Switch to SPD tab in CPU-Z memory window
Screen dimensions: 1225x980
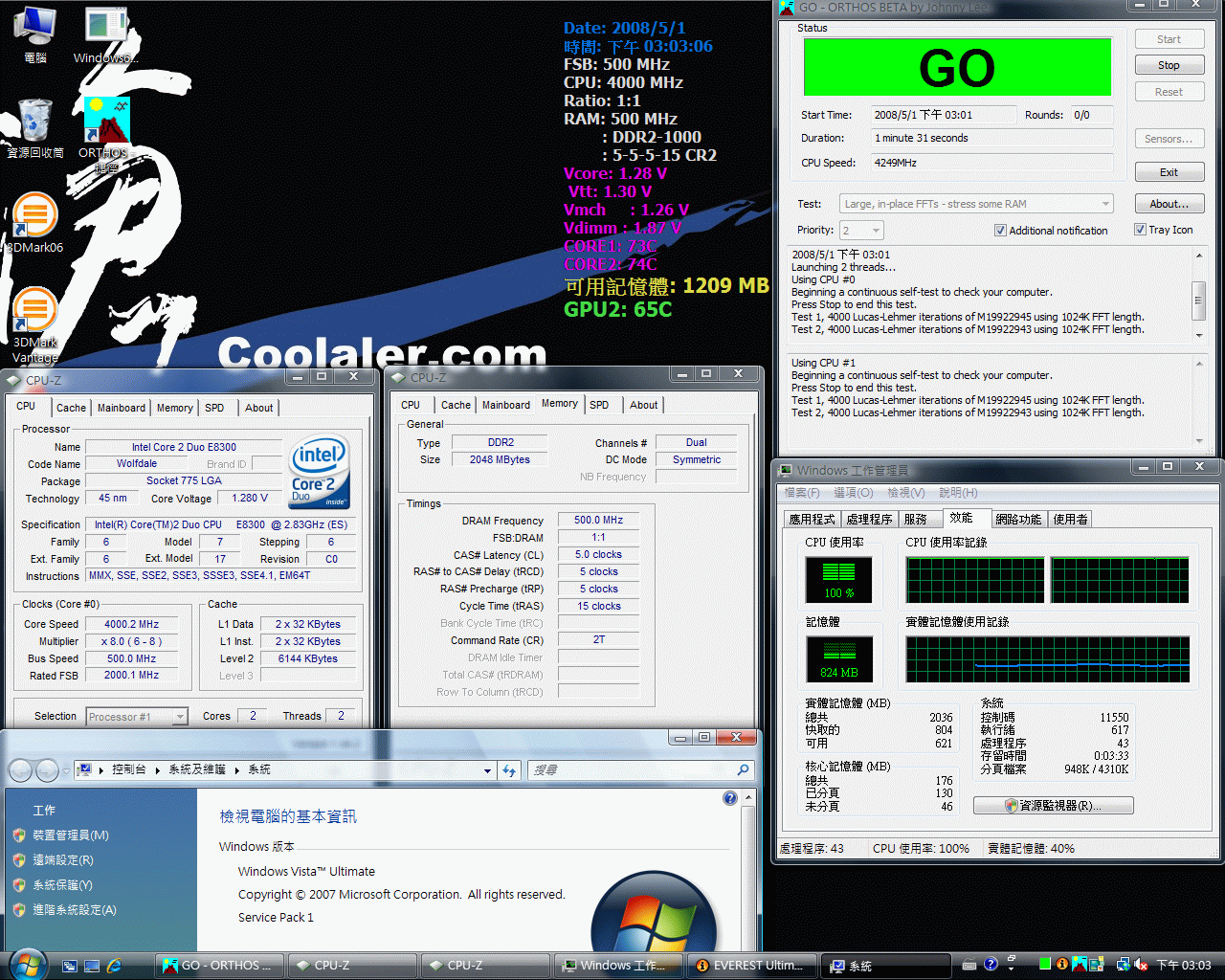point(599,405)
